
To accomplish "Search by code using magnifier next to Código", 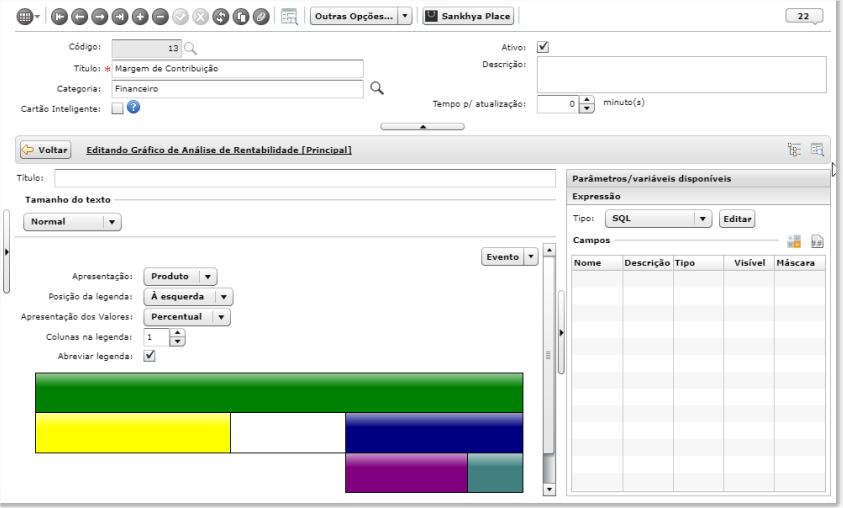I will click(x=190, y=48).
